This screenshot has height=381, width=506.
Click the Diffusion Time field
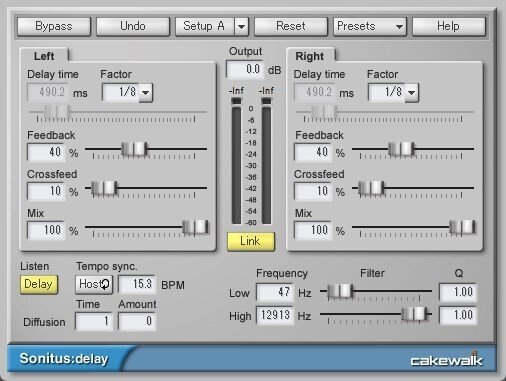tap(94, 321)
